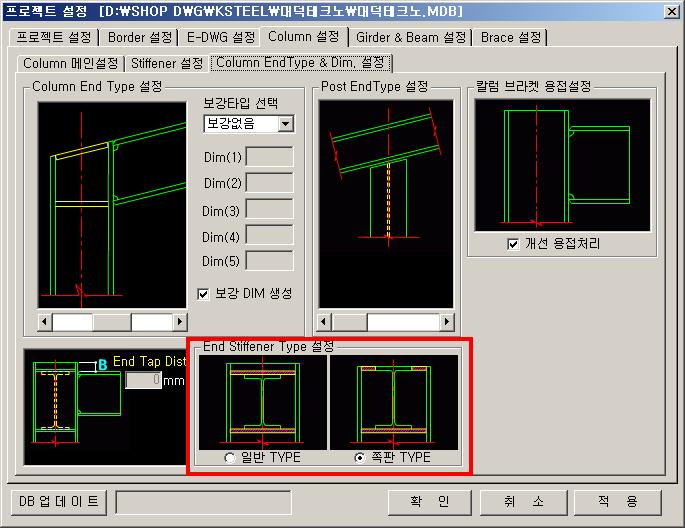Click the status field beside DB 업데이트
The image size is (685, 528).
(204, 502)
